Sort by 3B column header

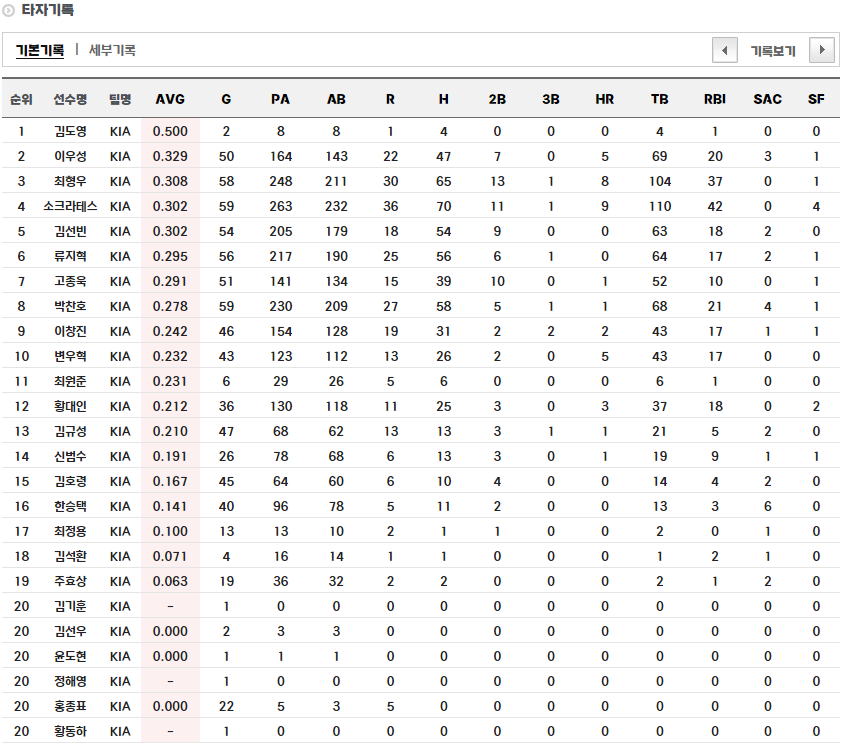click(551, 99)
